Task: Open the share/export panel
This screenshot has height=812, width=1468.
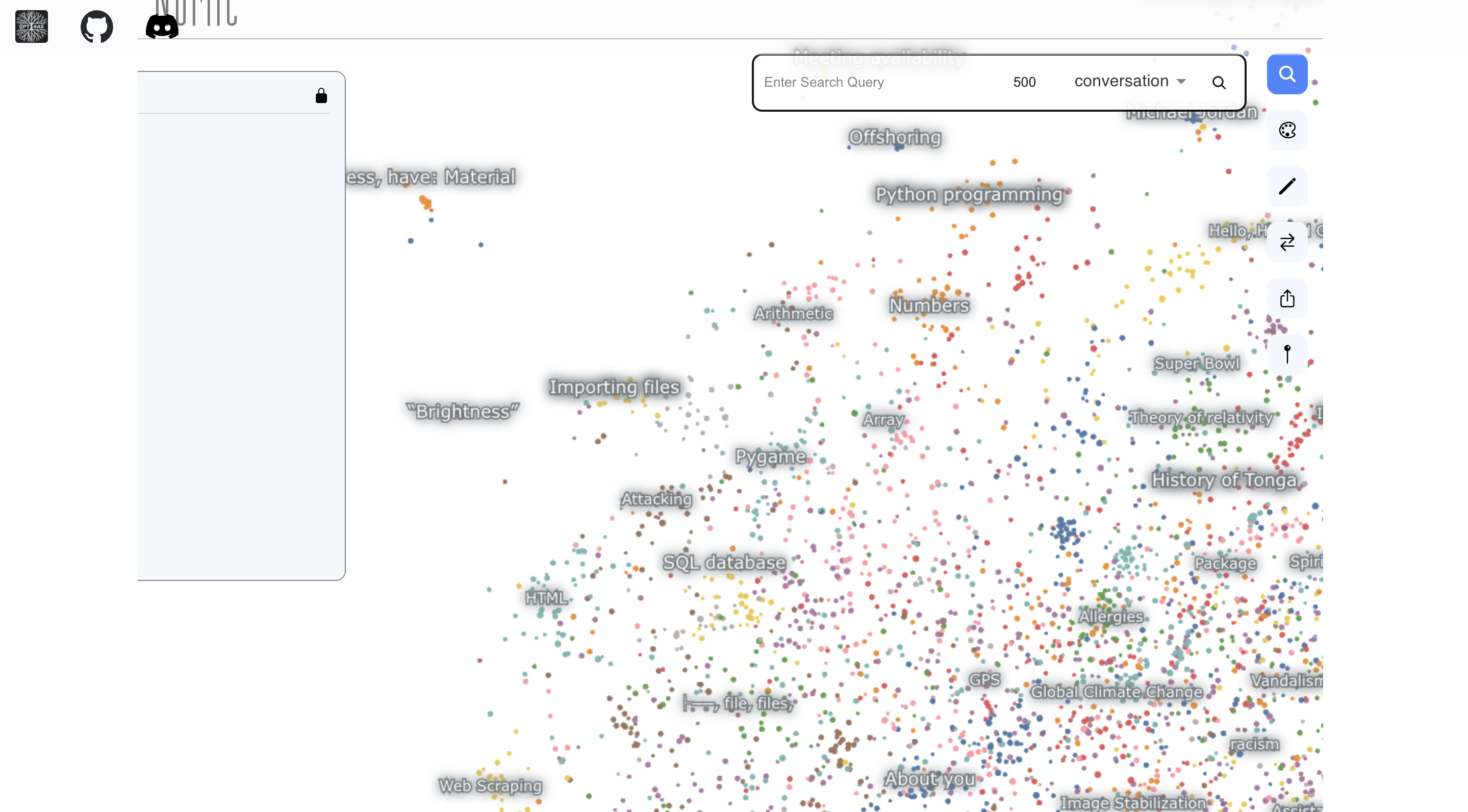Action: tap(1287, 298)
